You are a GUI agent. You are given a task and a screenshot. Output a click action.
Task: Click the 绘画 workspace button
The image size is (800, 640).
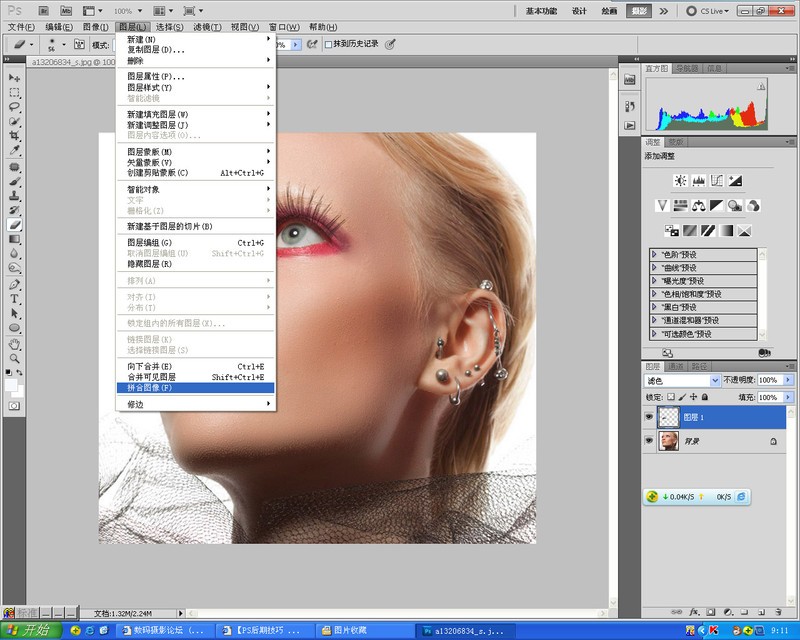[x=609, y=11]
